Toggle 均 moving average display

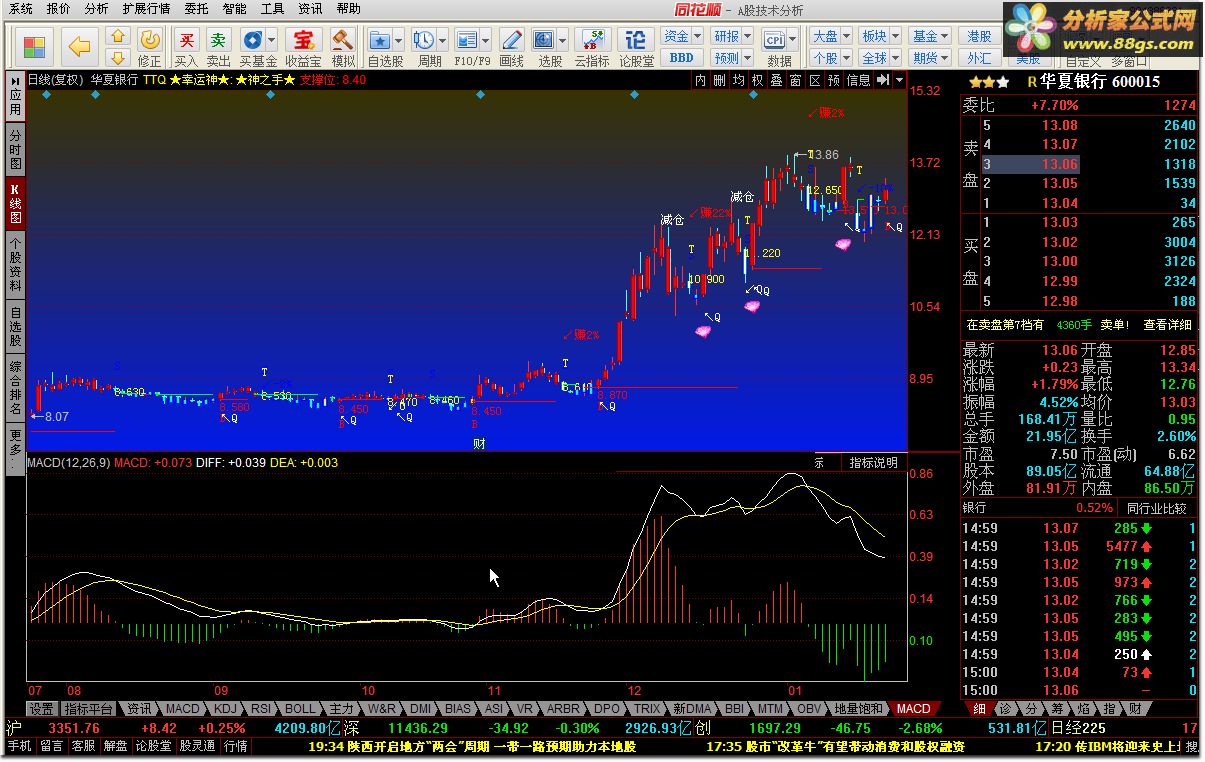[738, 80]
